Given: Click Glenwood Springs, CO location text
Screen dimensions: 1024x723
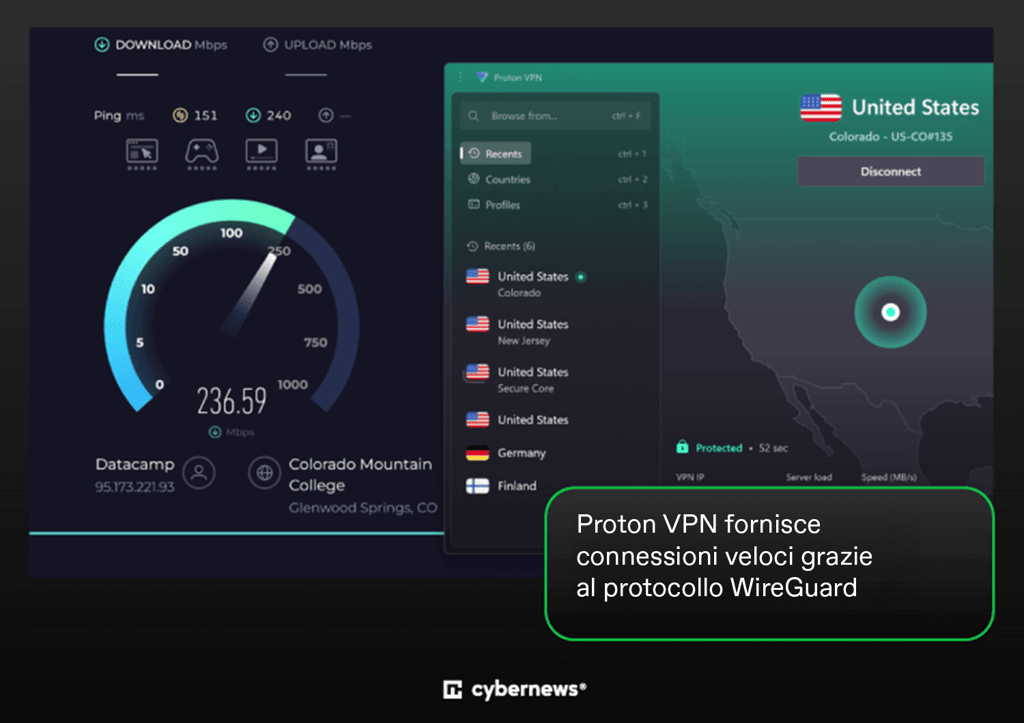Looking at the screenshot, I should [x=363, y=508].
